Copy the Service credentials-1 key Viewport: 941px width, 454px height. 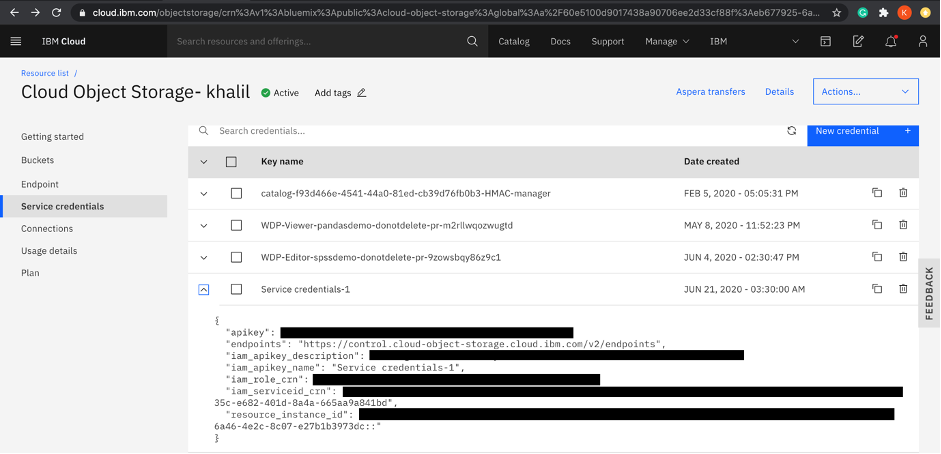[x=877, y=288]
